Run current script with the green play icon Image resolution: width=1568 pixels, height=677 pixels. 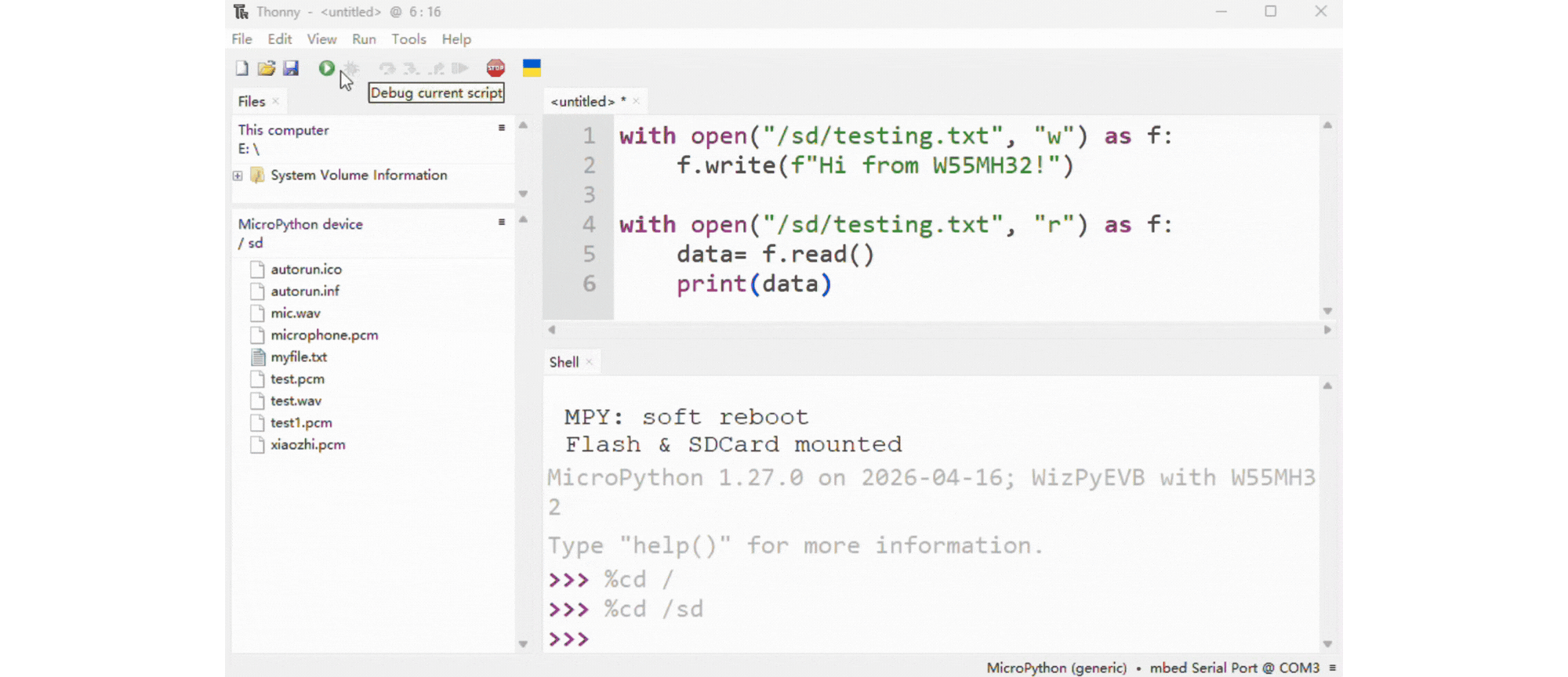[327, 68]
